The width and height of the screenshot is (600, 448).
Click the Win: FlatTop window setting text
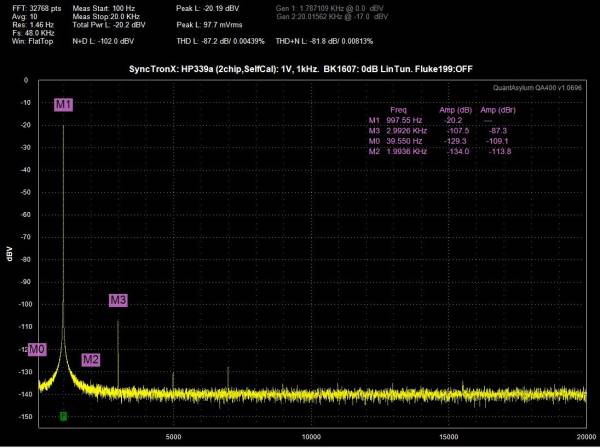tap(33, 41)
